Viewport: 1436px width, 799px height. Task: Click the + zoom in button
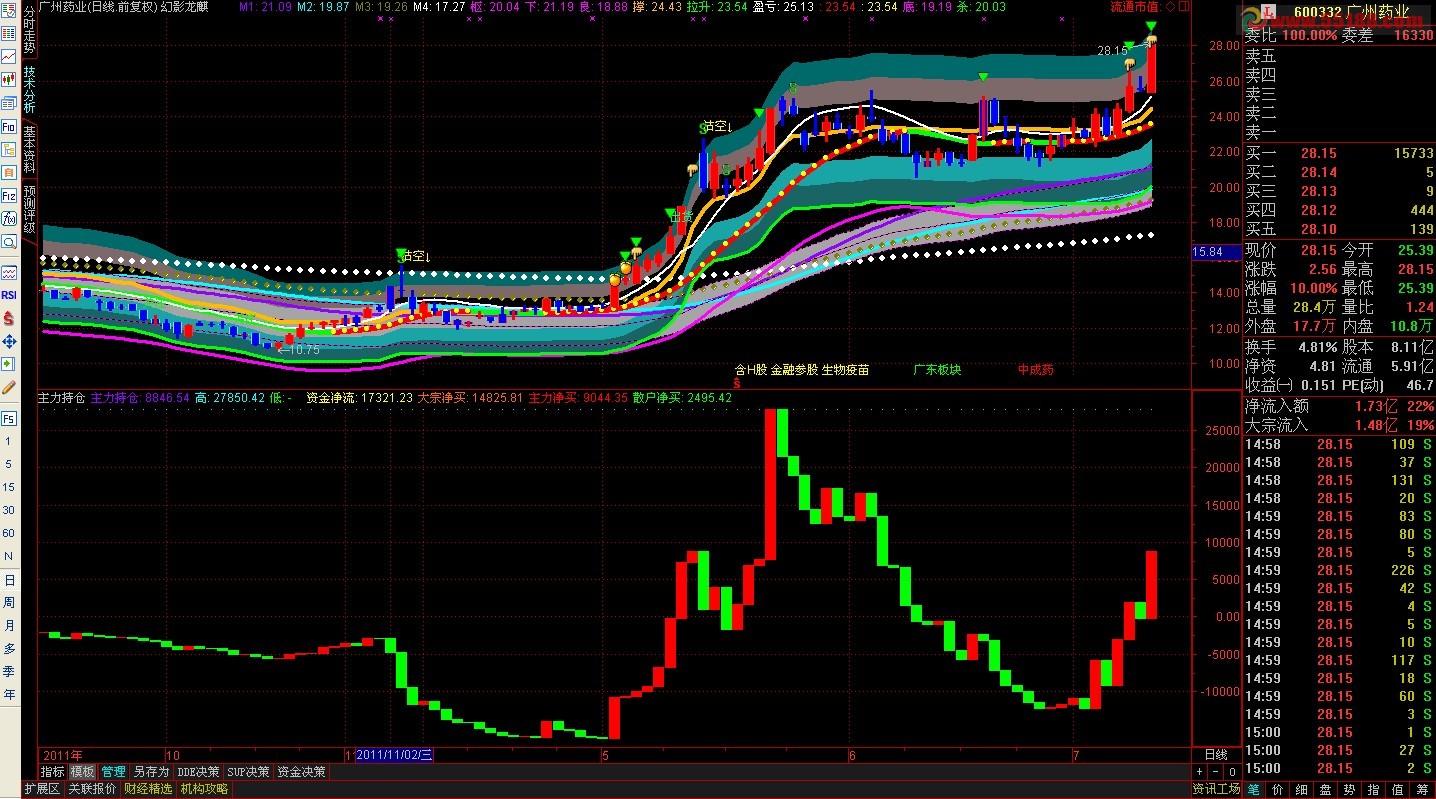pos(1199,772)
